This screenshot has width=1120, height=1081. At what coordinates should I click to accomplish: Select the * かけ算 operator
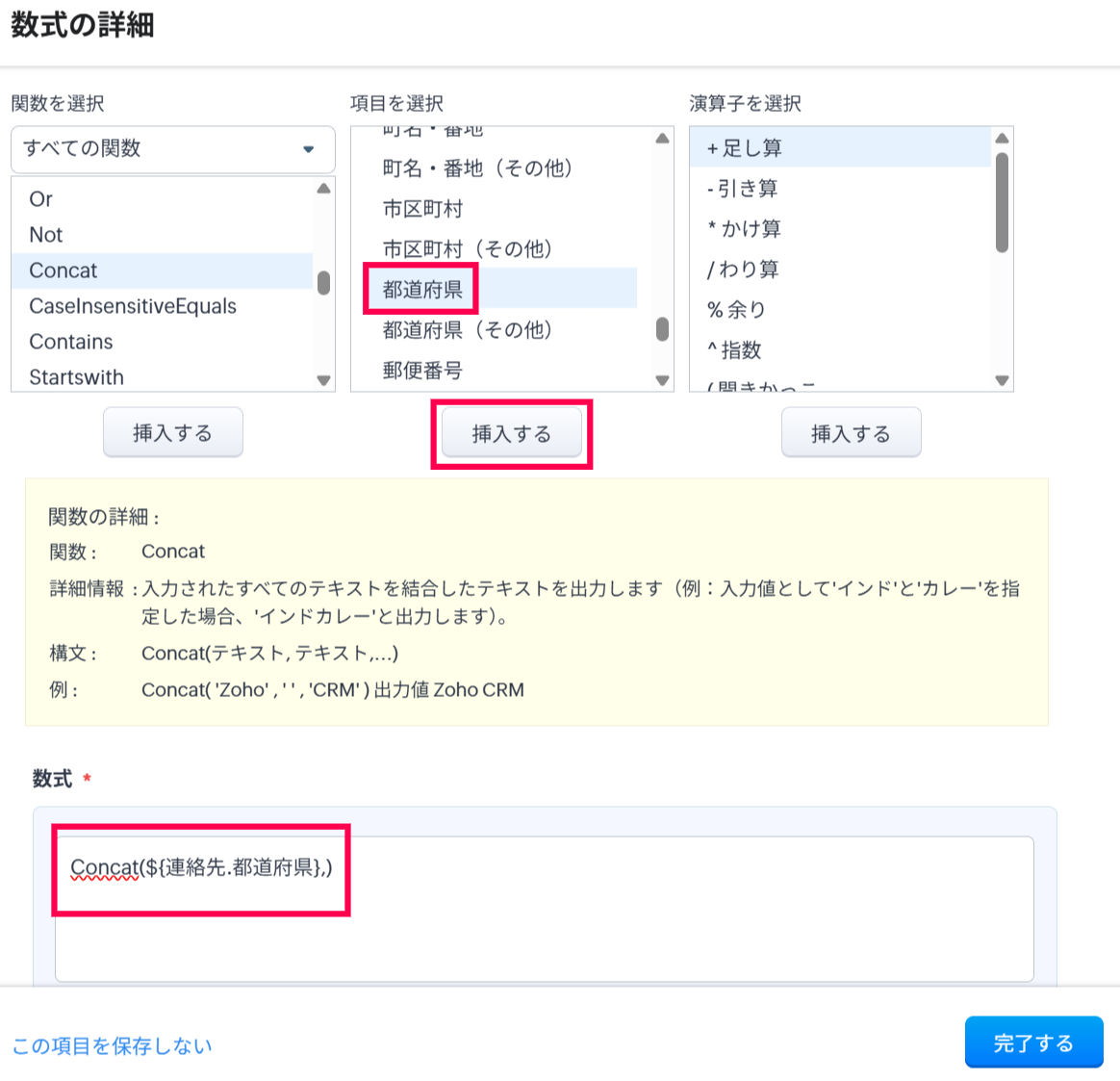coord(745,229)
